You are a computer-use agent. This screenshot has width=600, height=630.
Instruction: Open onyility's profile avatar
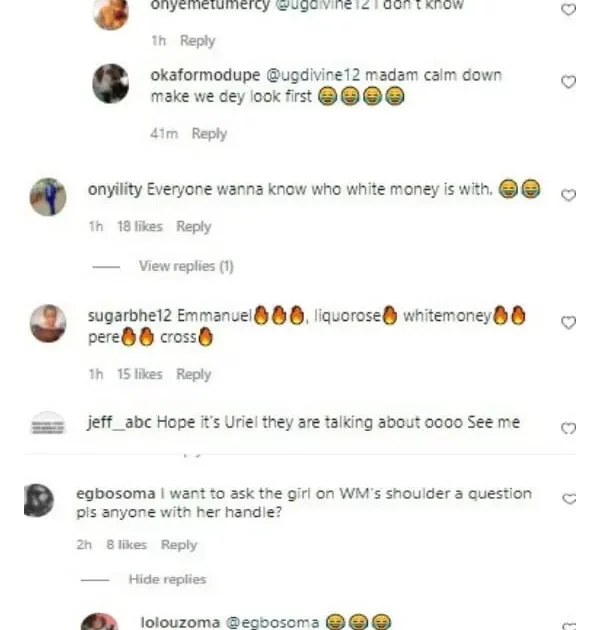tap(48, 197)
